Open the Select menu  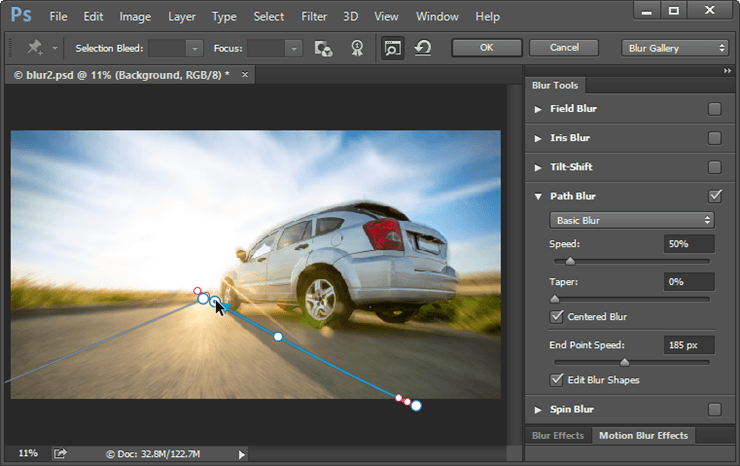pos(269,17)
